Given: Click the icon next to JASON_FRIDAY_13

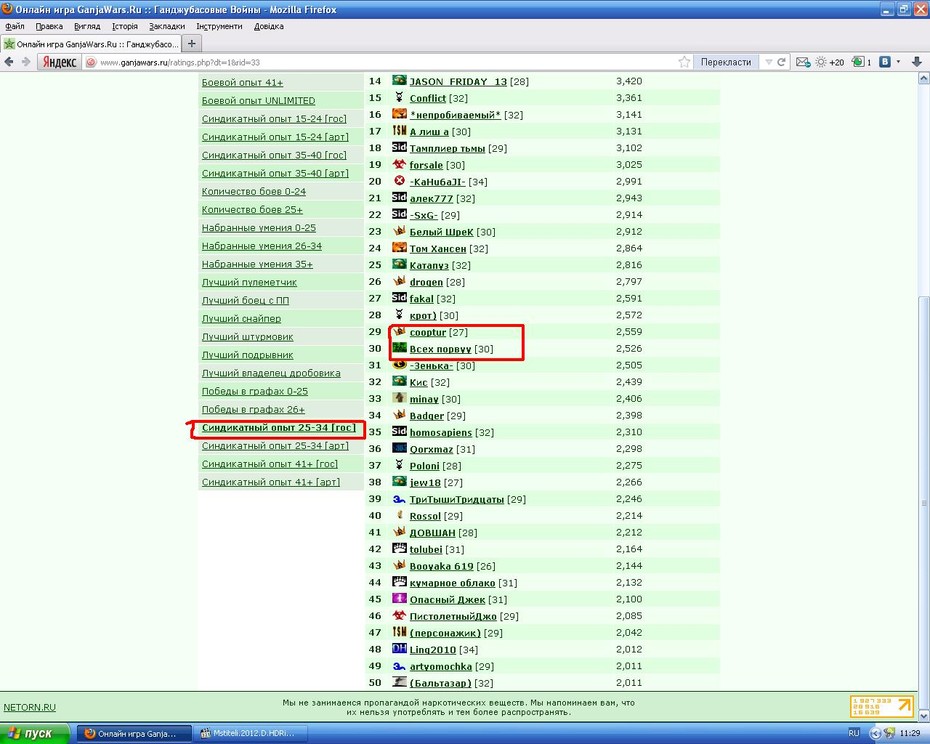Looking at the screenshot, I should (x=399, y=80).
